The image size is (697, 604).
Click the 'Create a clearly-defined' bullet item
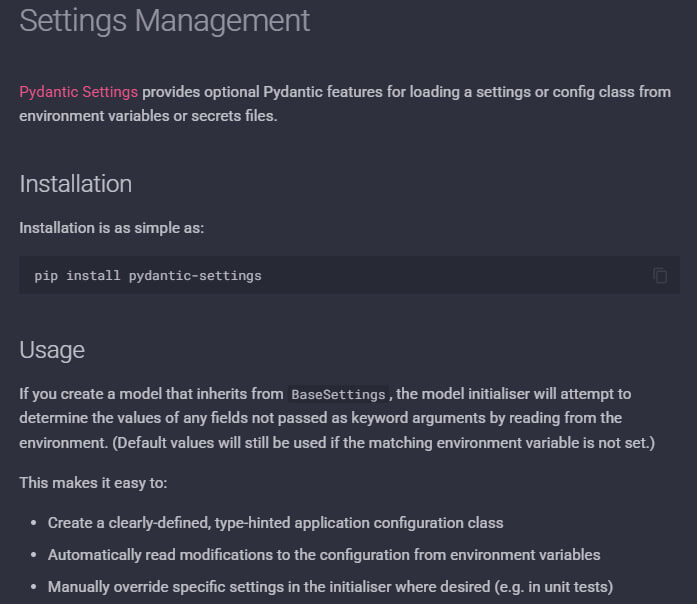275,523
